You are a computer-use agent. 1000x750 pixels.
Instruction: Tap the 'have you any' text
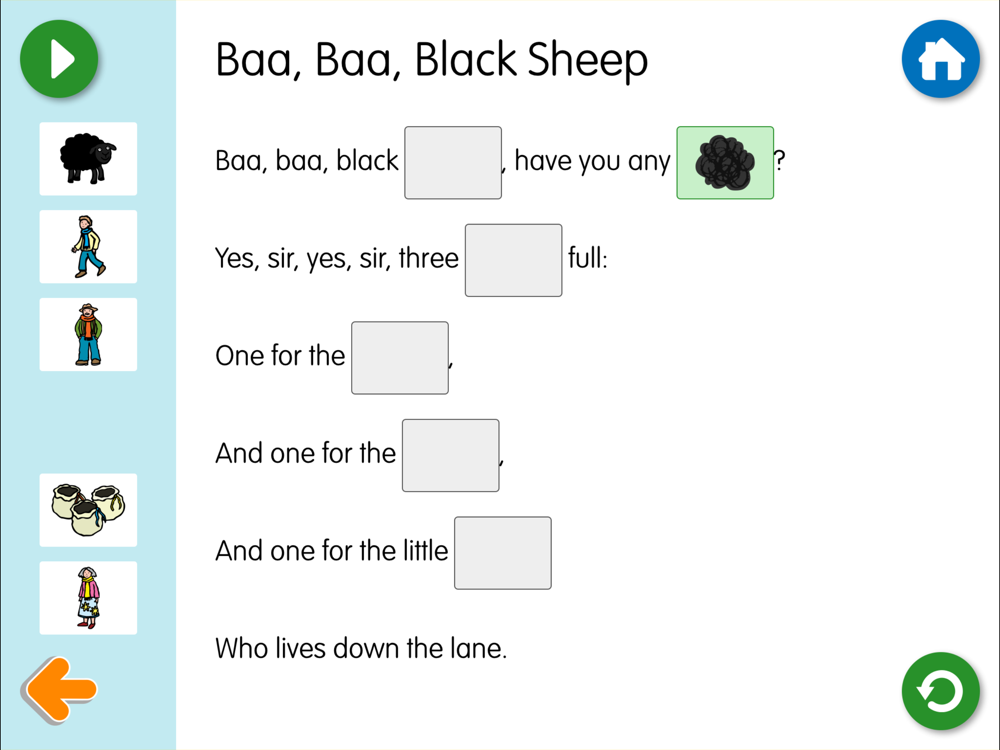592,161
